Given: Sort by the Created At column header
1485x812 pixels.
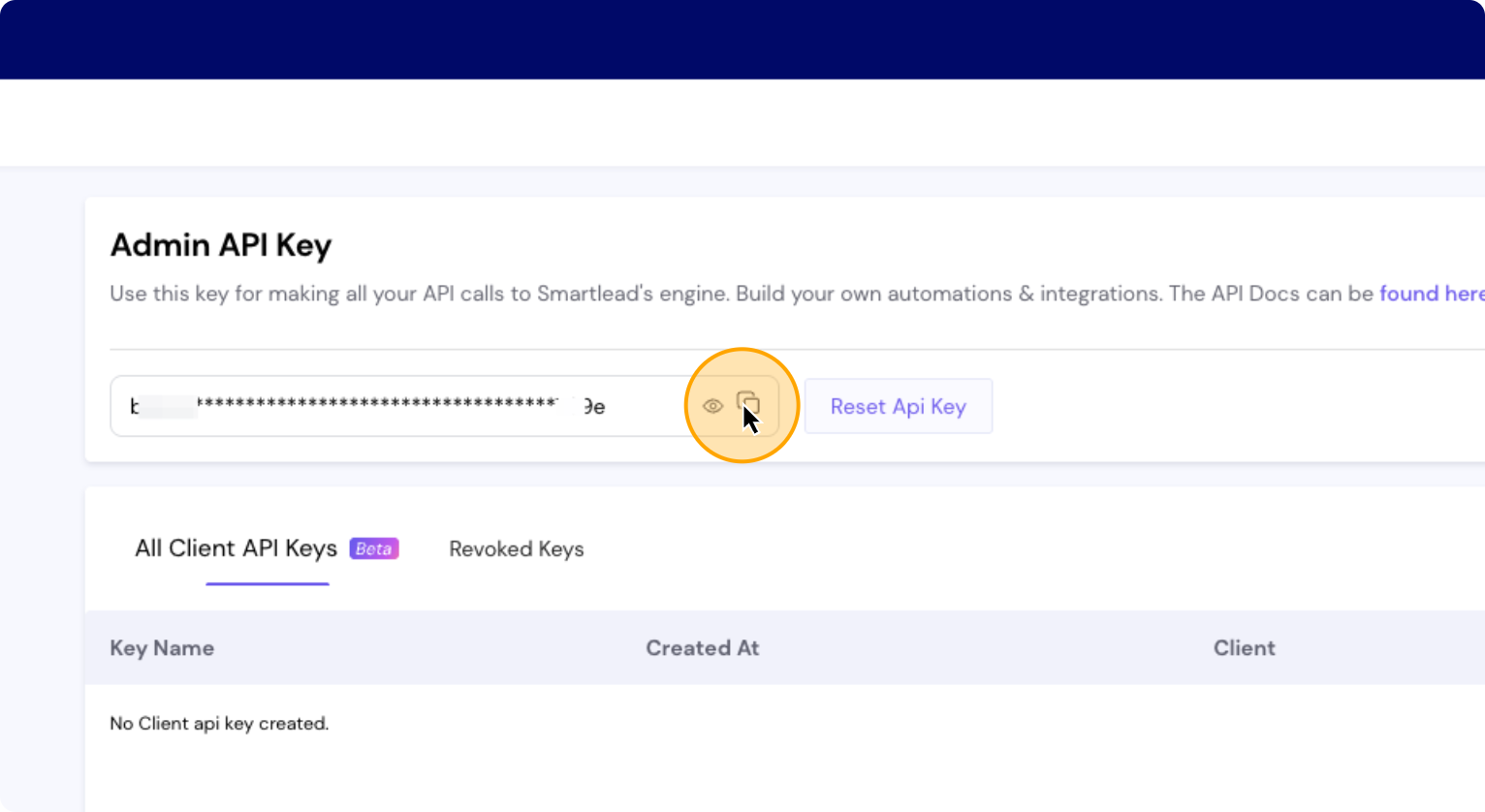Looking at the screenshot, I should coord(702,648).
